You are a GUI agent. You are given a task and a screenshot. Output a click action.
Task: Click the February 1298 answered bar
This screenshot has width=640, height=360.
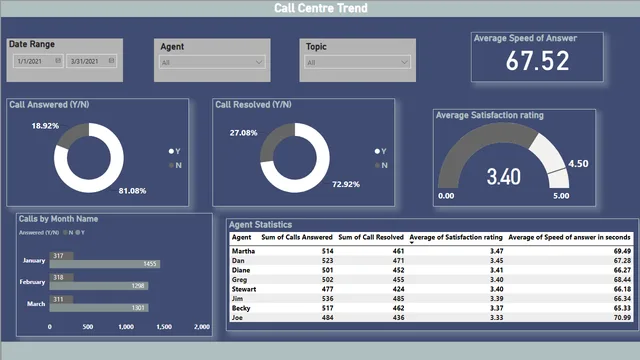click(99, 286)
